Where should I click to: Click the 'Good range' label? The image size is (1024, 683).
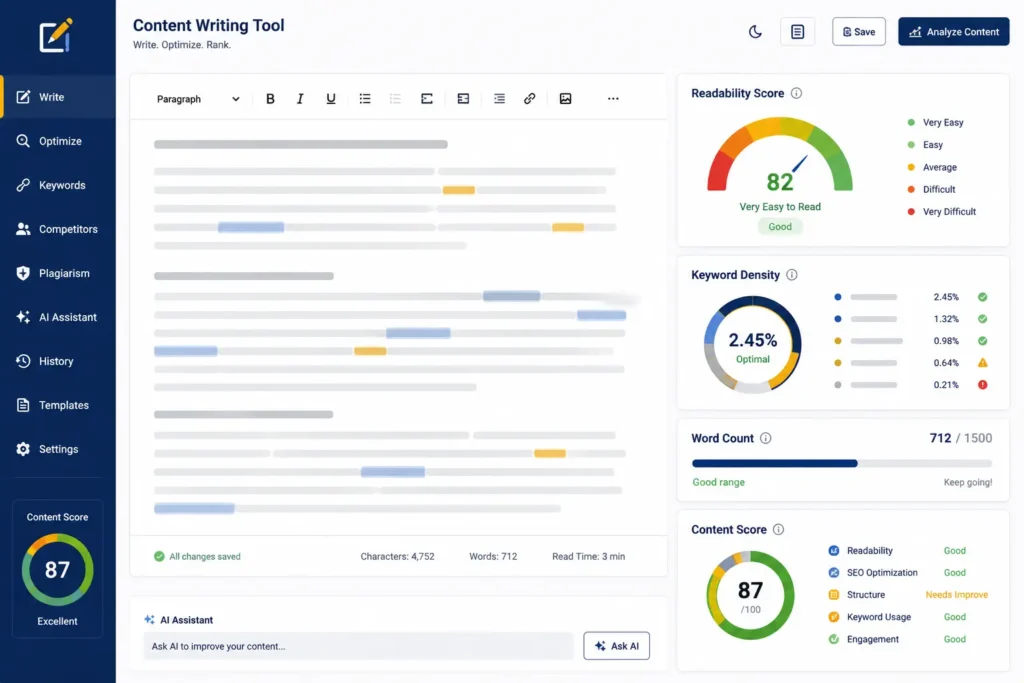click(x=718, y=483)
